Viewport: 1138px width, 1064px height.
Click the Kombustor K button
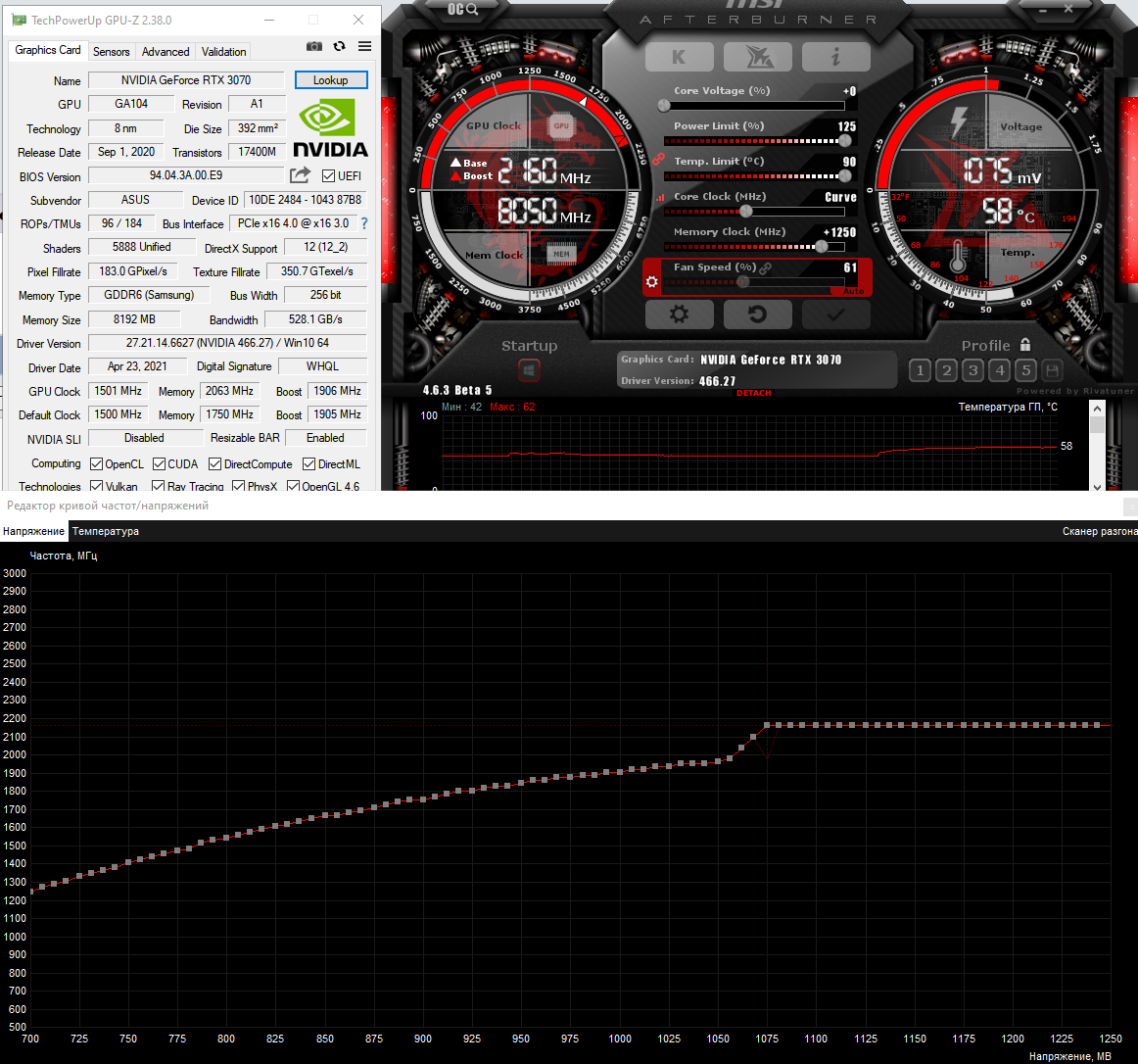679,57
